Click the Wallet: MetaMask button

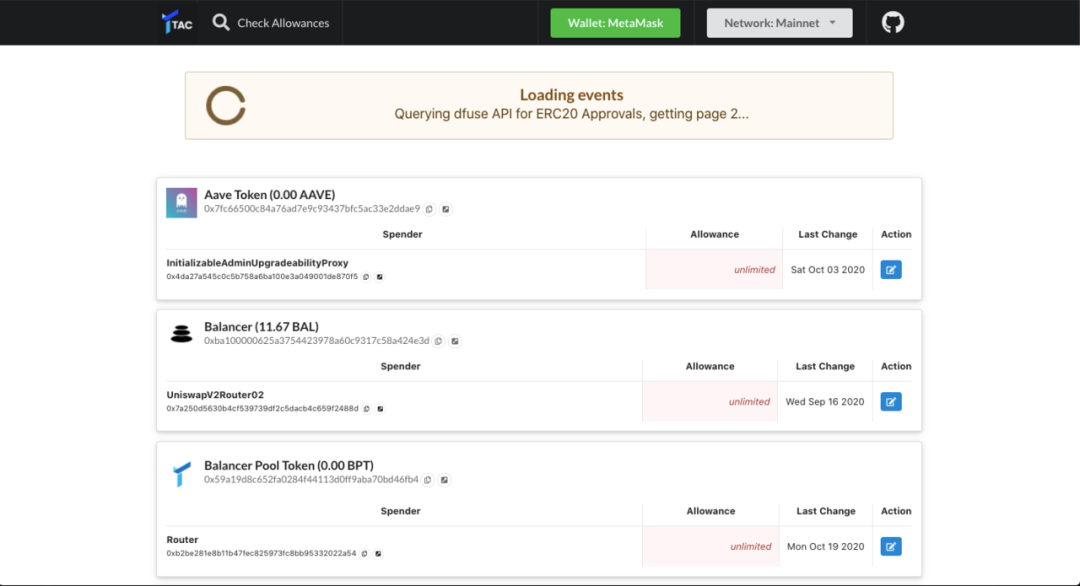click(x=615, y=23)
